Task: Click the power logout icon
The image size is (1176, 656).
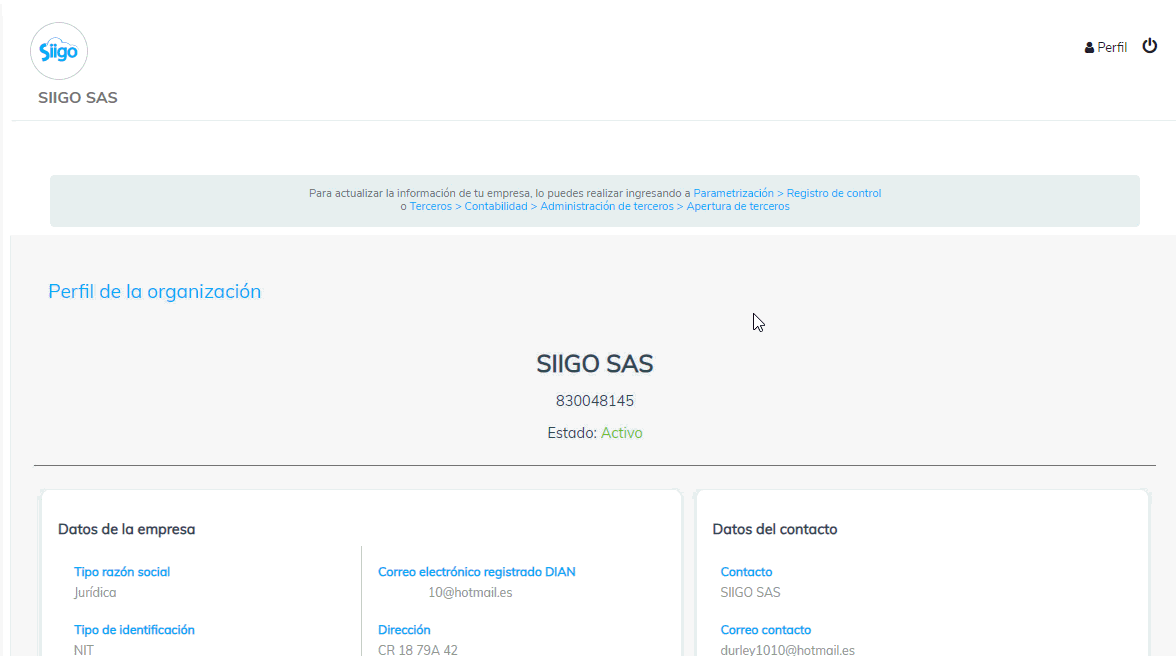Action: 1150,46
